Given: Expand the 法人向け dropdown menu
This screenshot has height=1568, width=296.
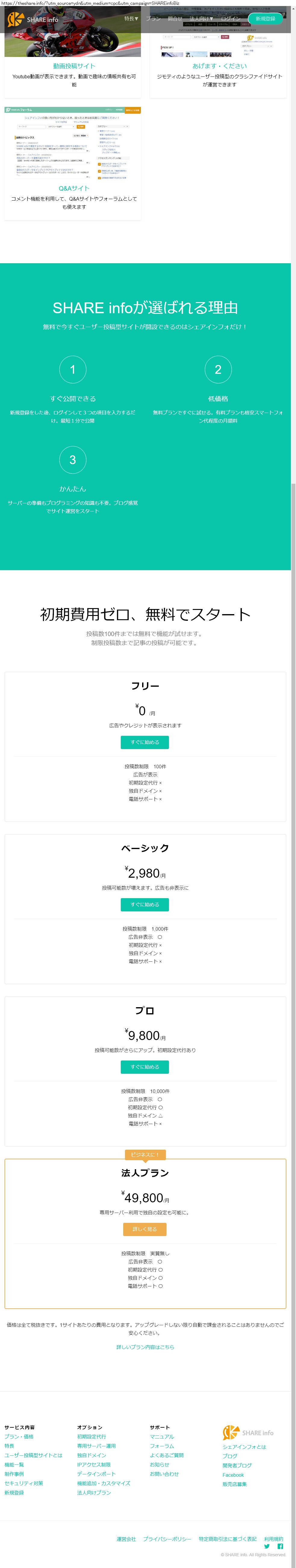Looking at the screenshot, I should tap(201, 19).
